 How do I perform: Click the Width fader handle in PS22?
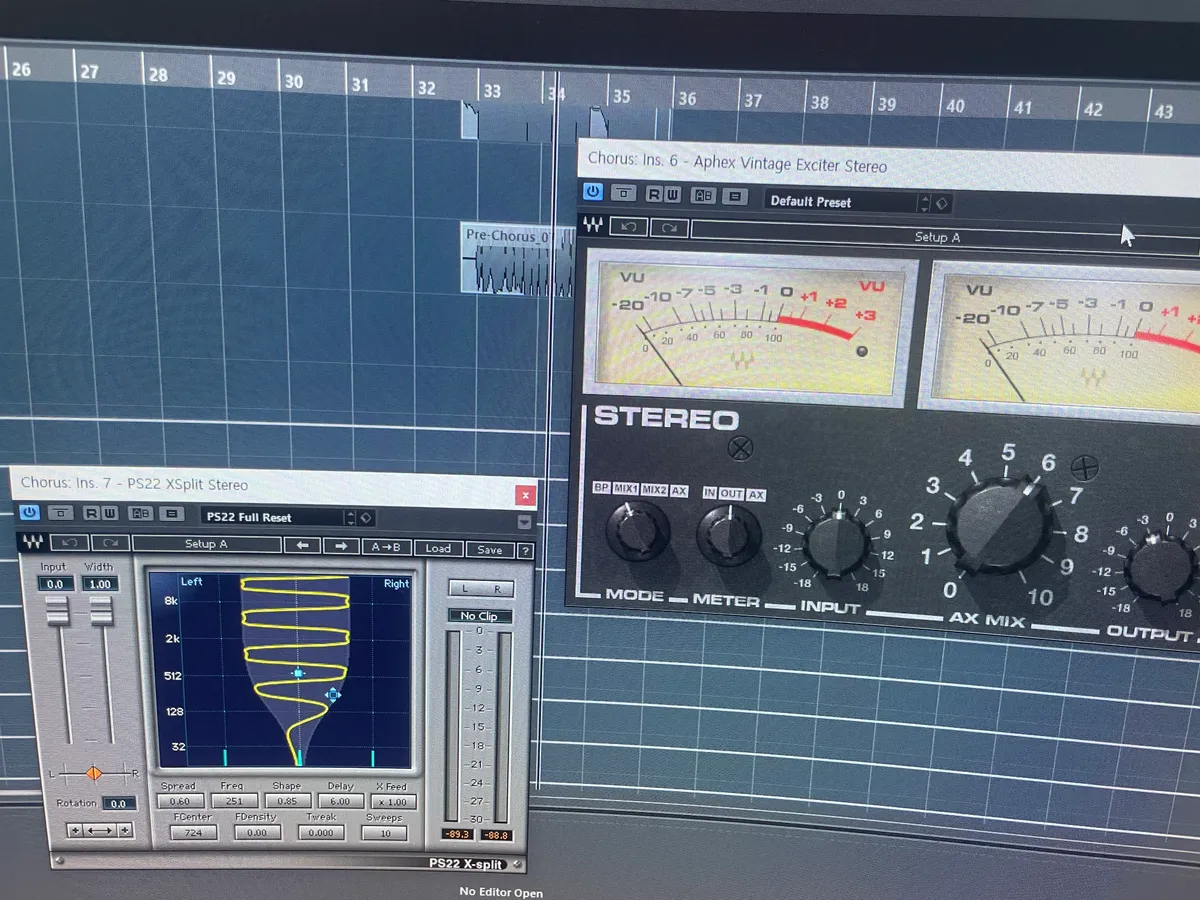pyautogui.click(x=101, y=611)
